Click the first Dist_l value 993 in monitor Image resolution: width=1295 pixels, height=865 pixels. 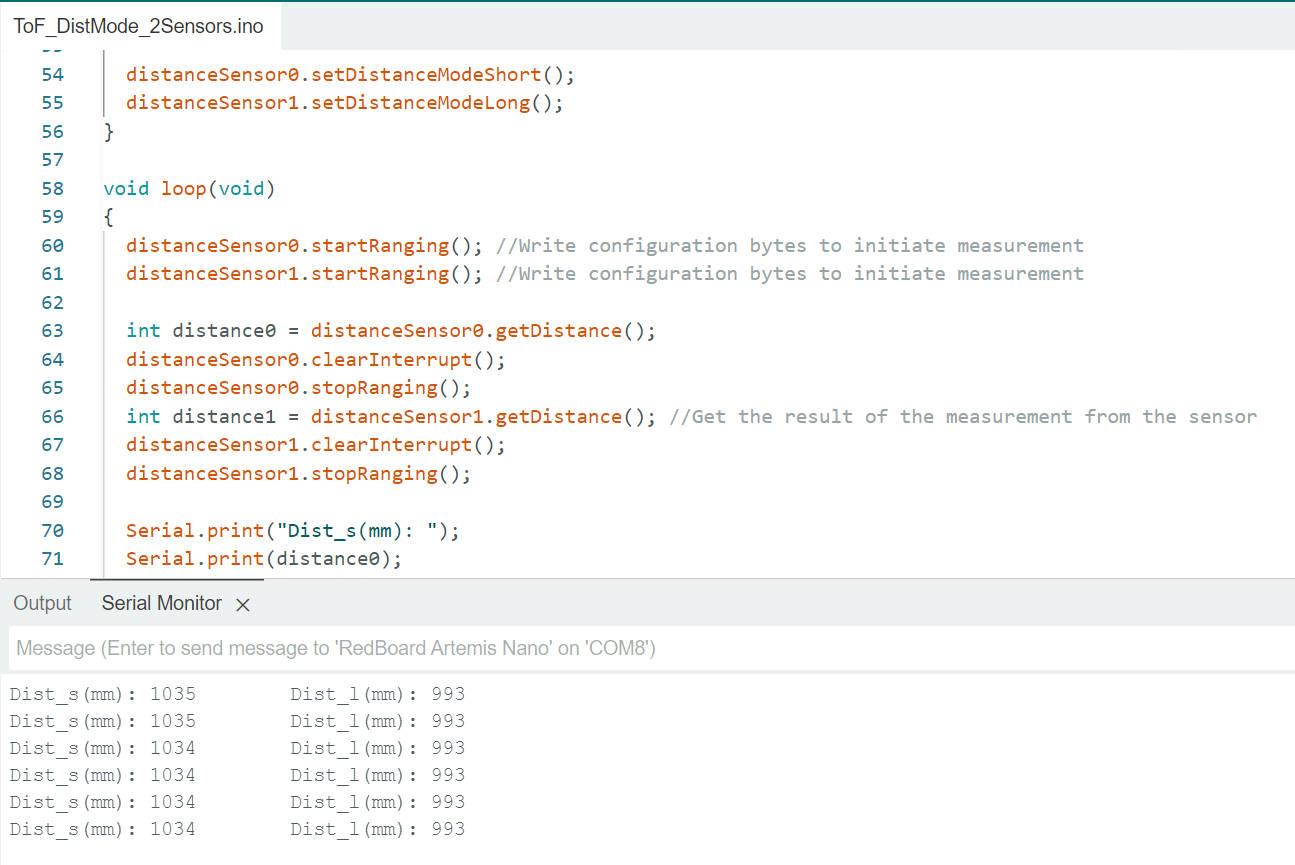point(448,694)
